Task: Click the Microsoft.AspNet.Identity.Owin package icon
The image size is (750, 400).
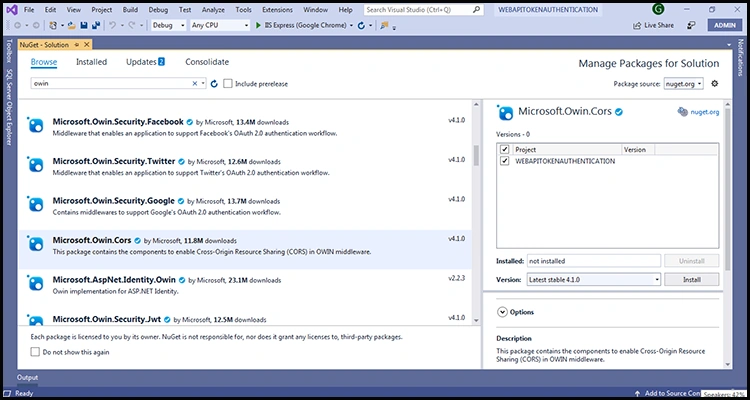Action: (x=35, y=283)
